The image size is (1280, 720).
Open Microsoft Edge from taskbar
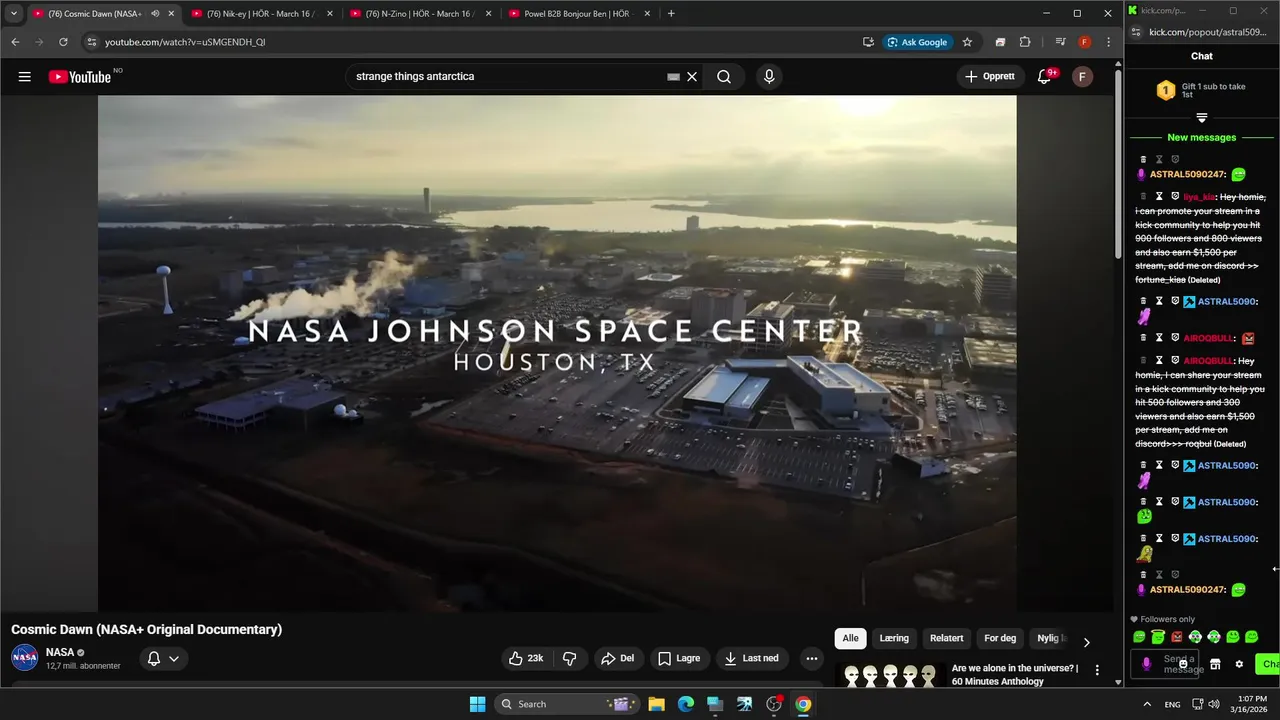[686, 704]
